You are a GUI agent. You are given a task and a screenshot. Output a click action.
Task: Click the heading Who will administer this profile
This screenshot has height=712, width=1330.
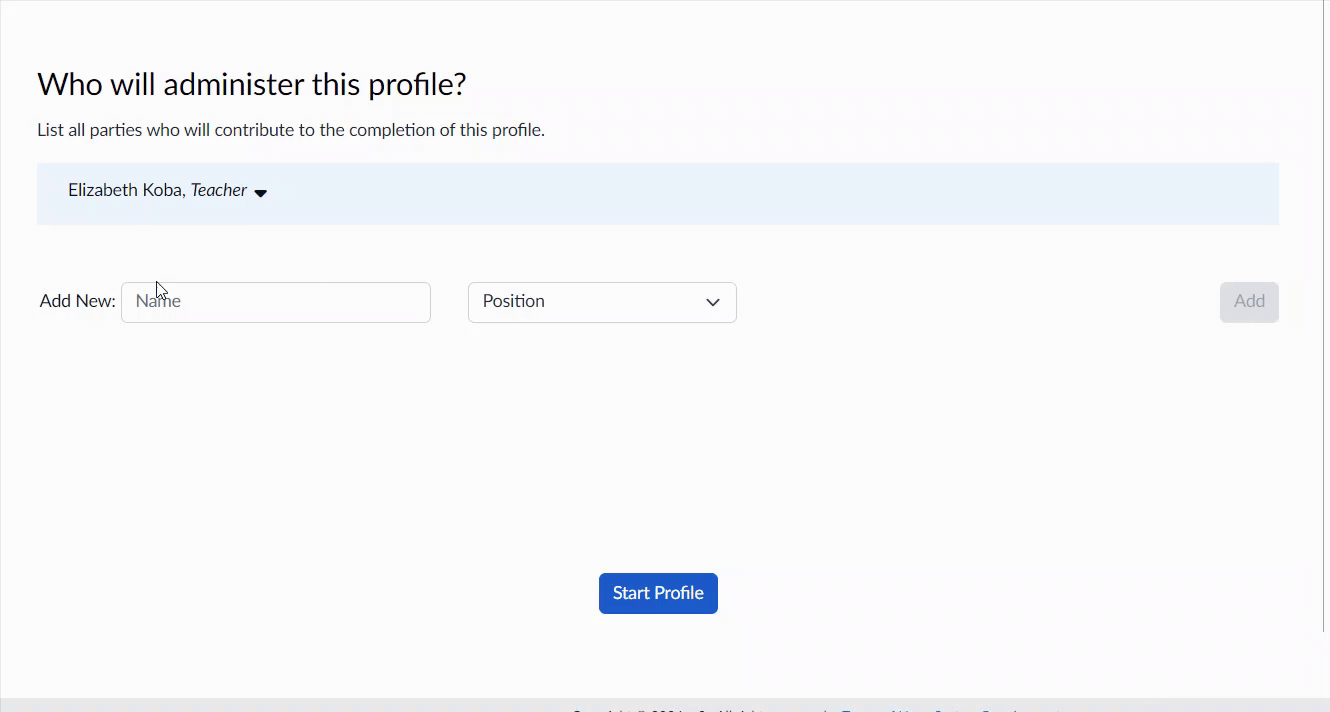click(252, 84)
